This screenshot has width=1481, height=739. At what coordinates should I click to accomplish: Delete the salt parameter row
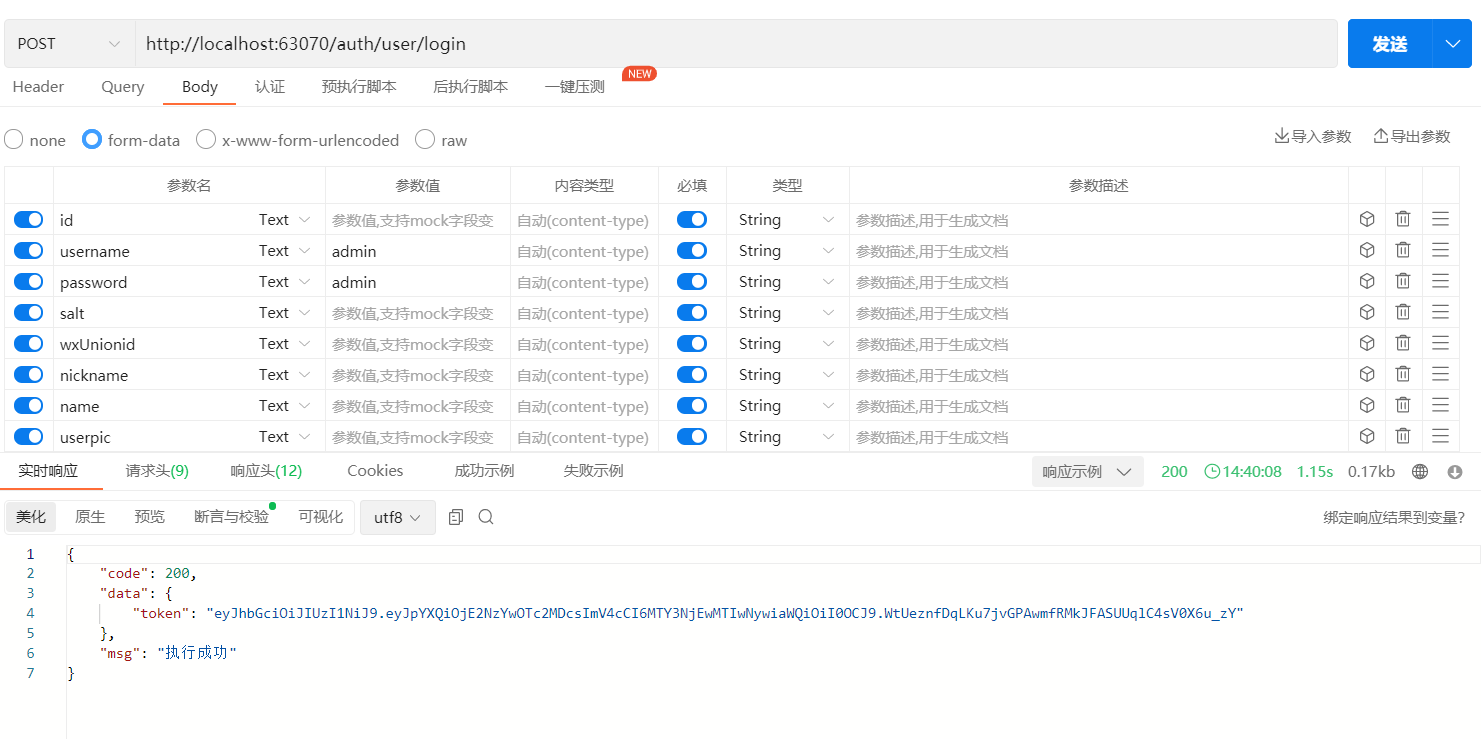[x=1403, y=313]
